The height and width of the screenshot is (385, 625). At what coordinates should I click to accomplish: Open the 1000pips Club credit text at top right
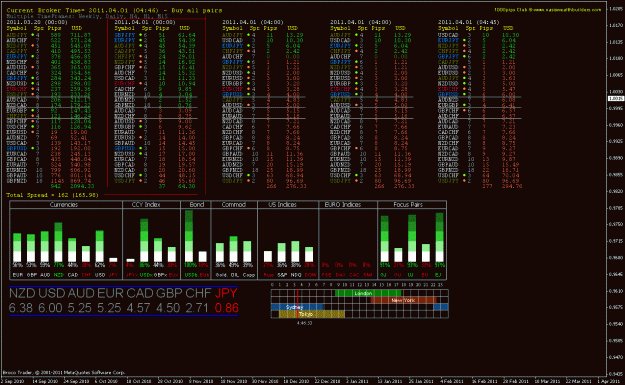pos(547,10)
